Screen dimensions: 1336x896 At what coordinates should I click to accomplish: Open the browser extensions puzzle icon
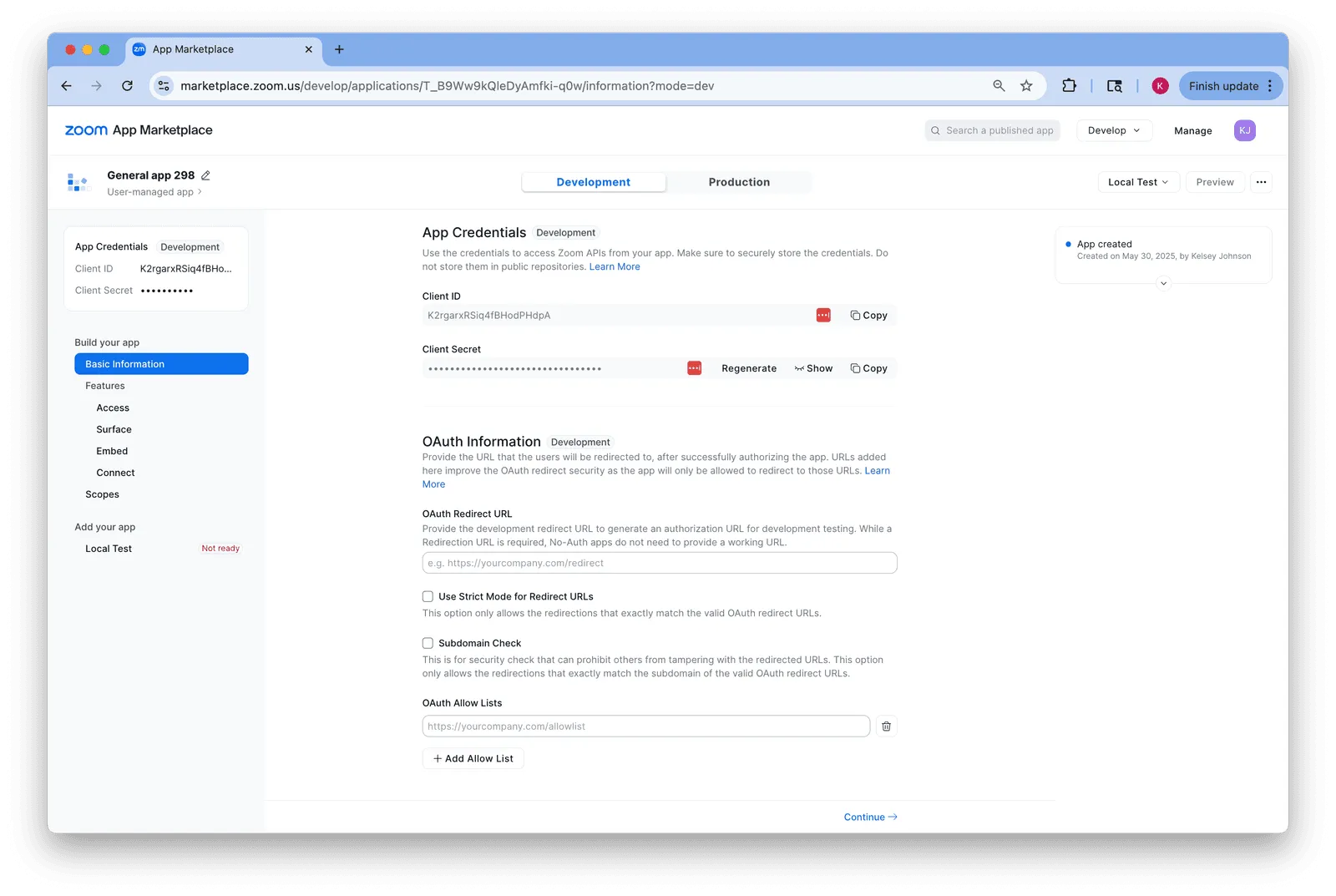[x=1069, y=86]
